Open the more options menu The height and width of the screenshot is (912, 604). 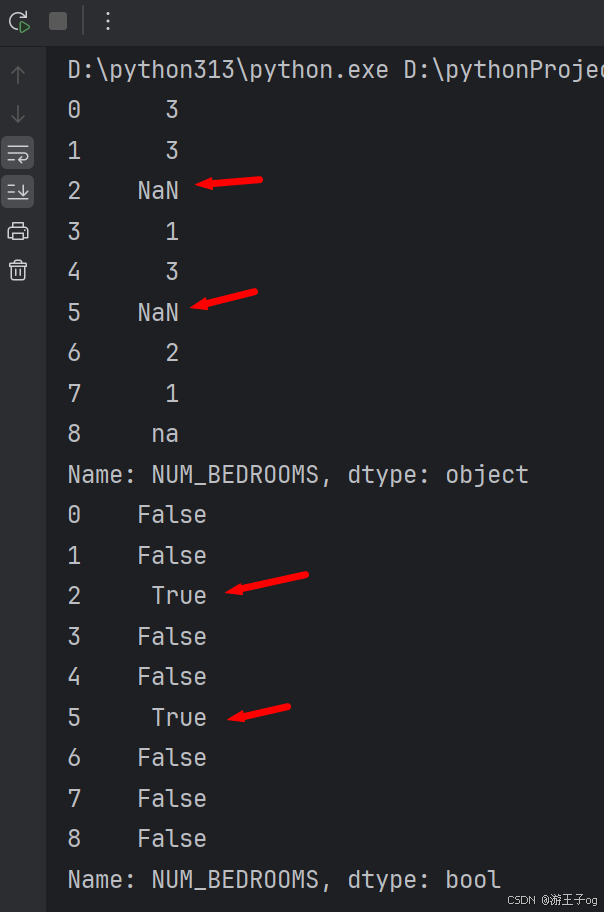108,20
